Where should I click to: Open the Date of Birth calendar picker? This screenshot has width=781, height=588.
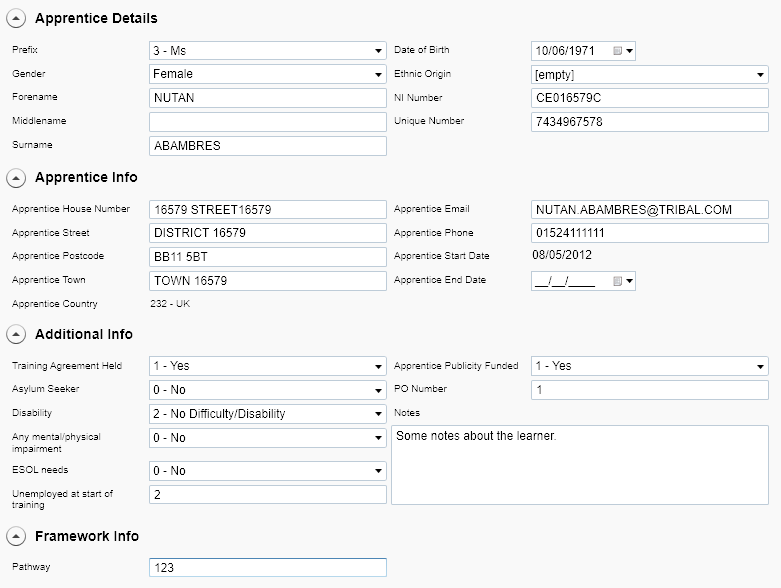pos(618,50)
